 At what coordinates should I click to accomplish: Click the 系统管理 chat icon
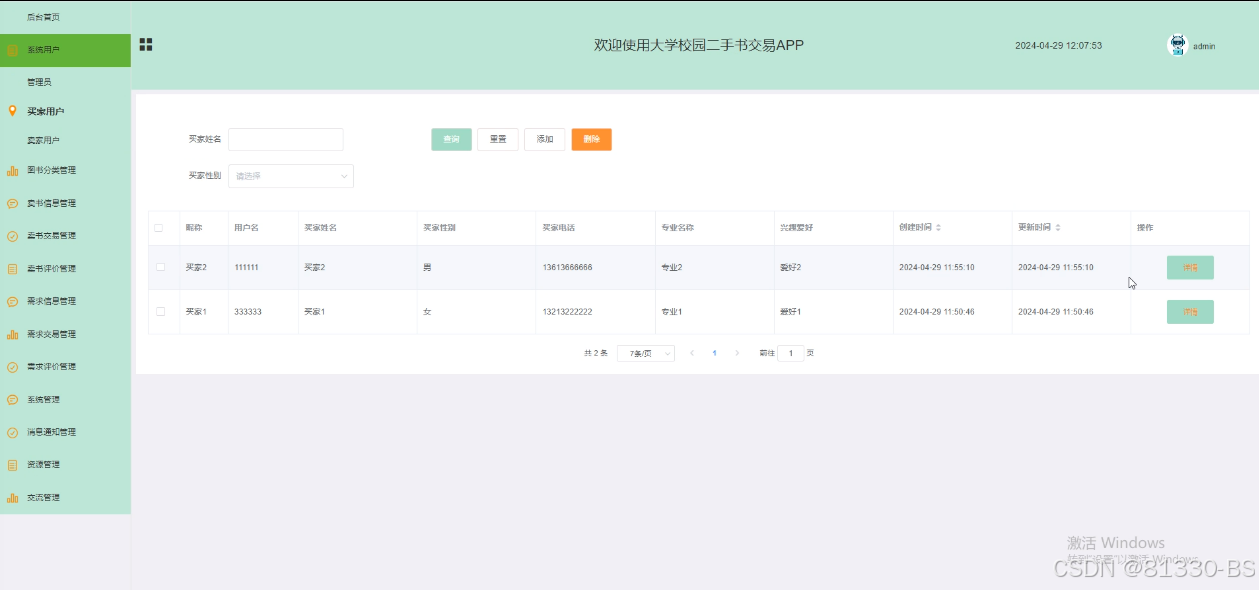tap(13, 400)
